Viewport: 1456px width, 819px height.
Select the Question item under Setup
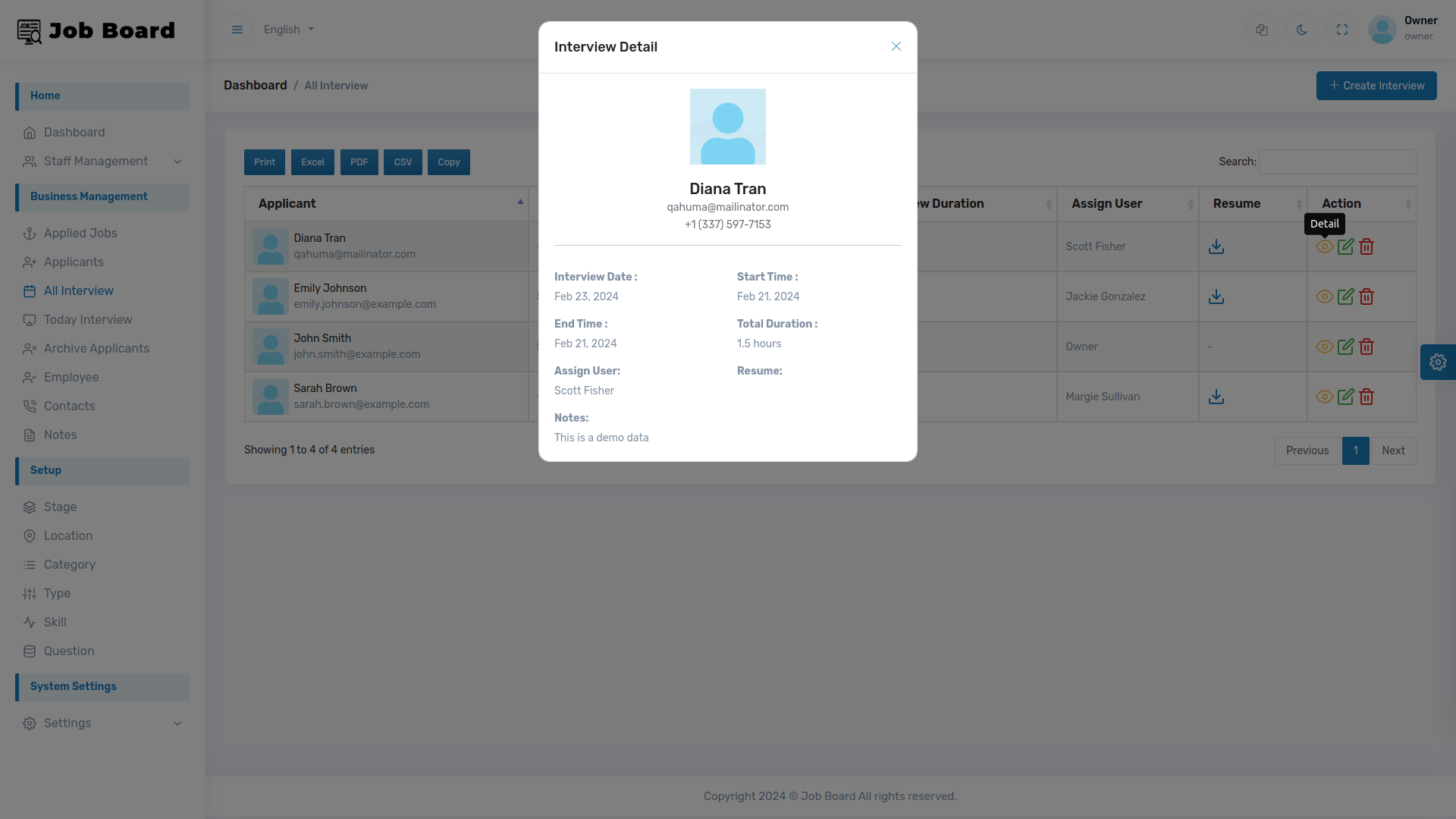(x=69, y=651)
